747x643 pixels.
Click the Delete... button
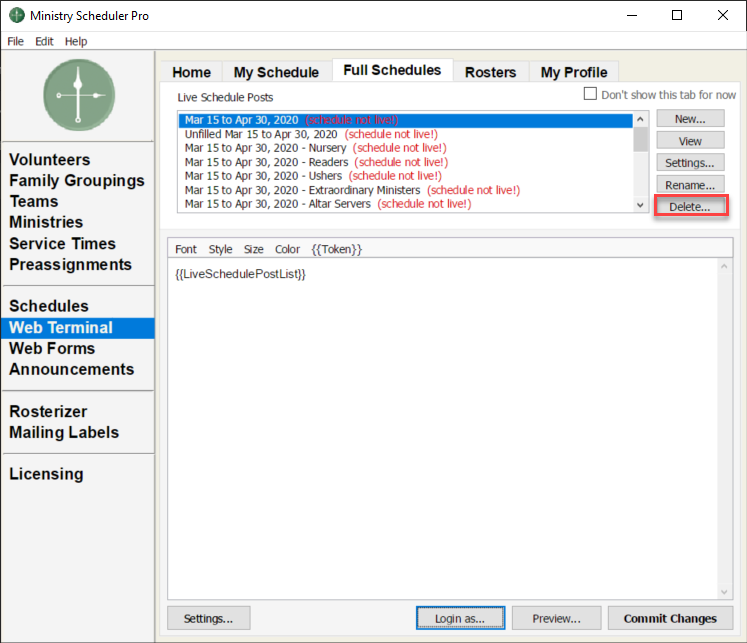coord(690,207)
